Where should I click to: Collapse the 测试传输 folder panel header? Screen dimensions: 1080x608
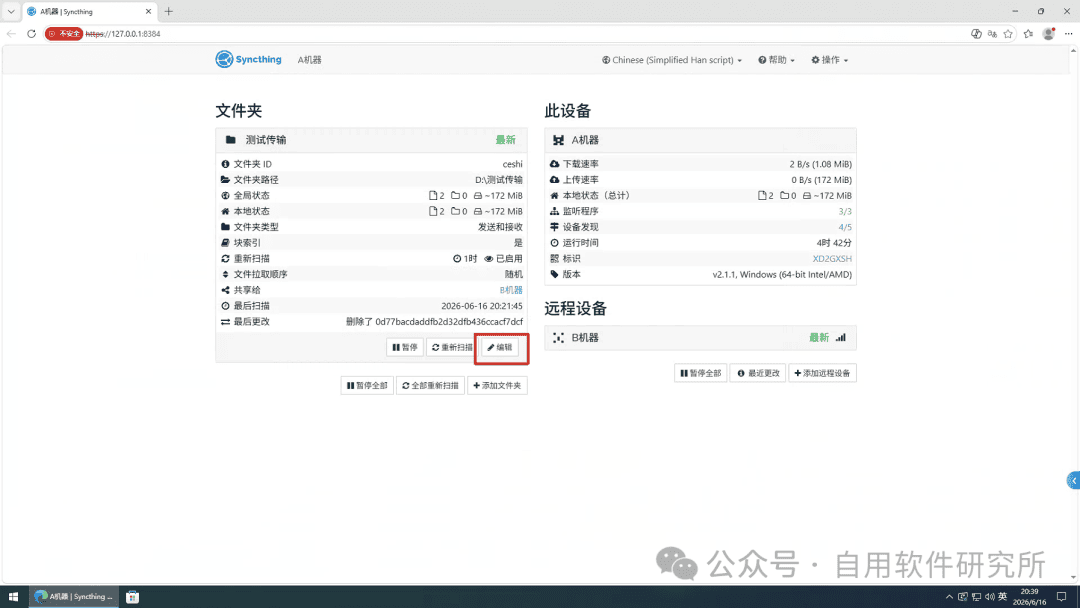(371, 140)
